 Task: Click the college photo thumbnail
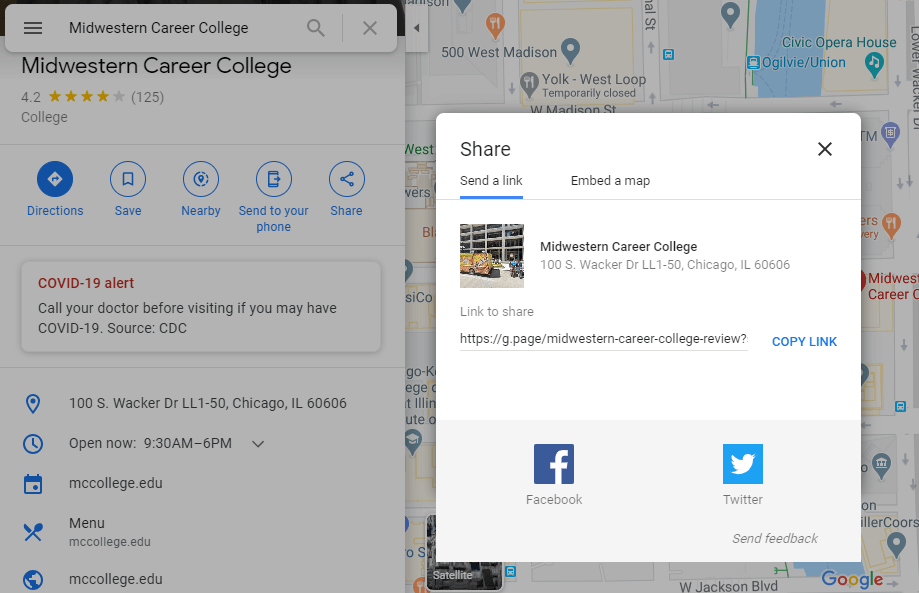click(x=491, y=255)
